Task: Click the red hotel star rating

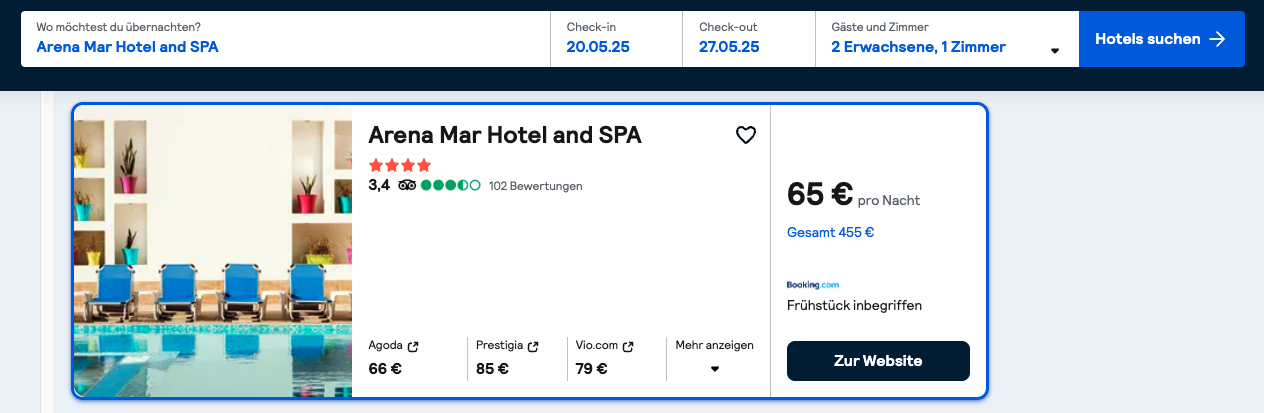Action: pos(400,165)
